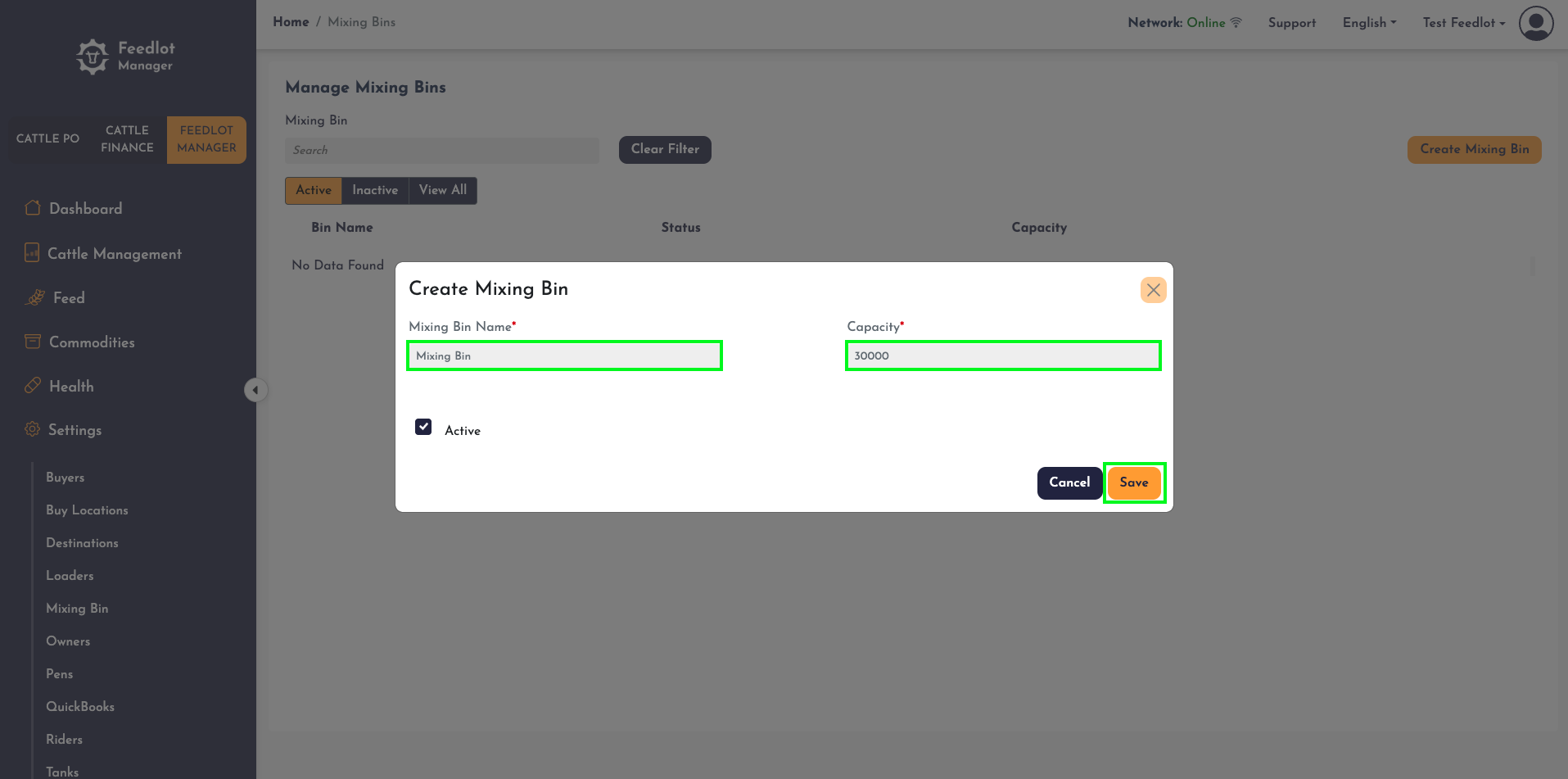Select View All filter

[443, 190]
